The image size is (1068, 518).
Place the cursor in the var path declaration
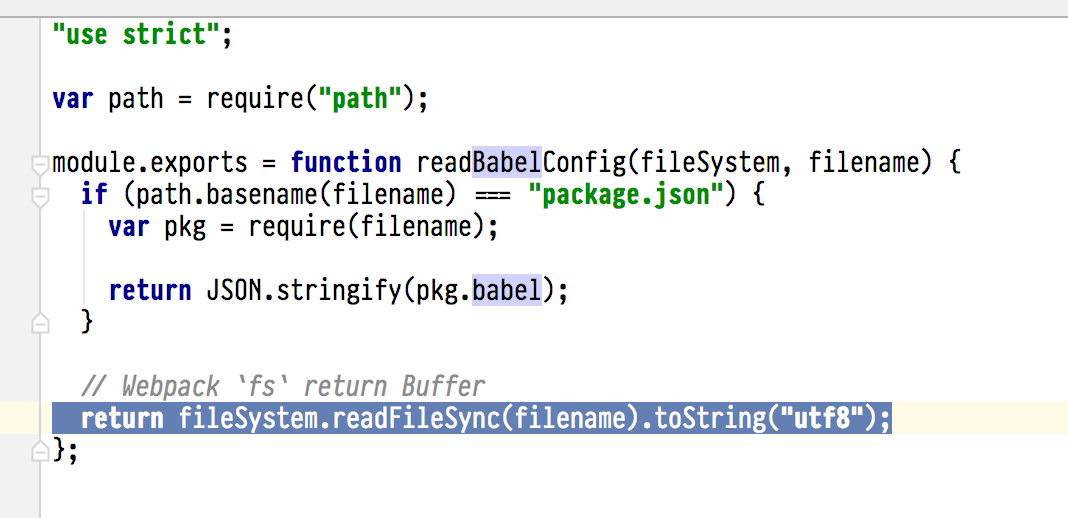240,99
